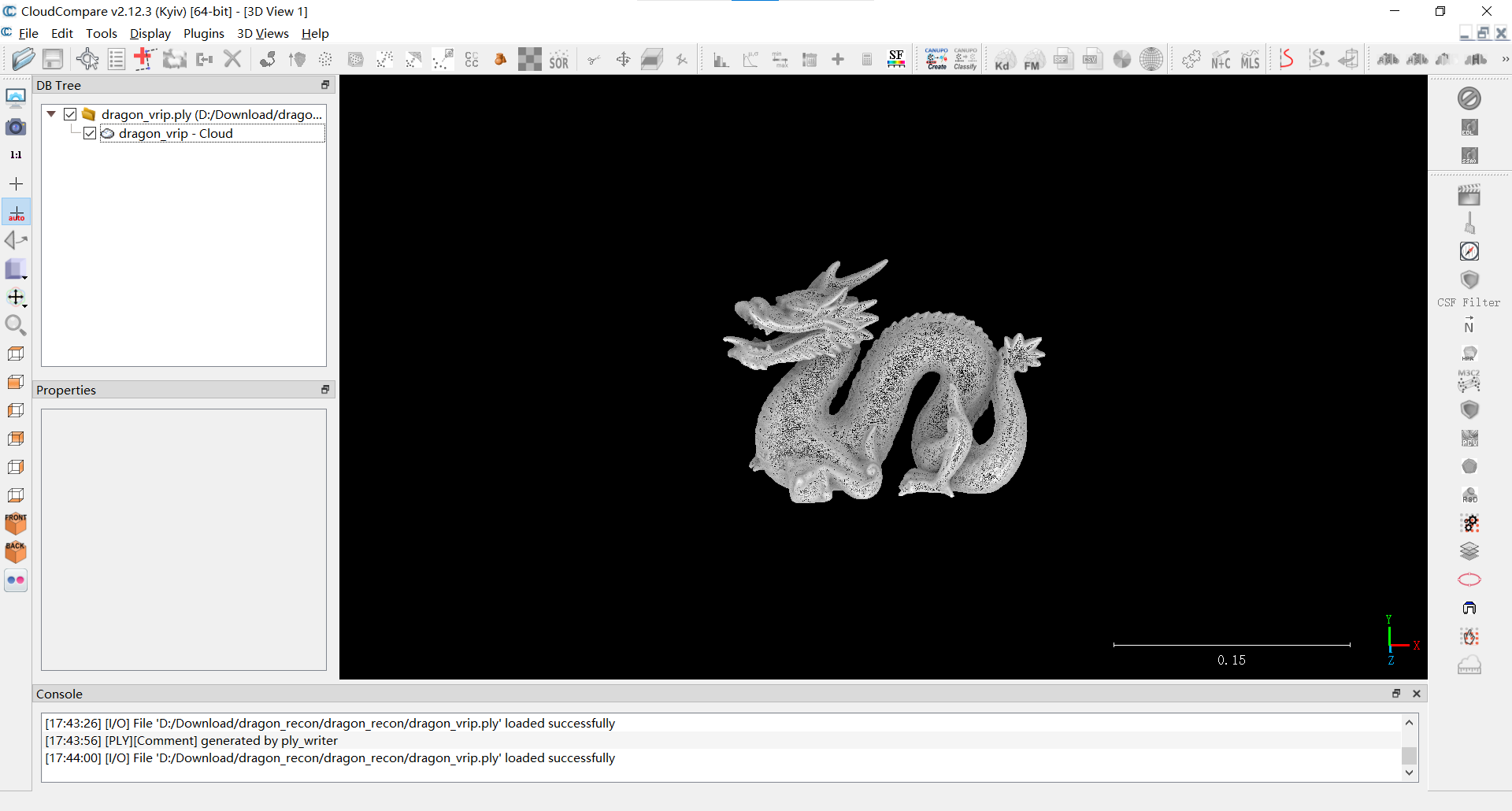Click the Save floppy disk icon
Image resolution: width=1512 pixels, height=811 pixels.
point(53,59)
